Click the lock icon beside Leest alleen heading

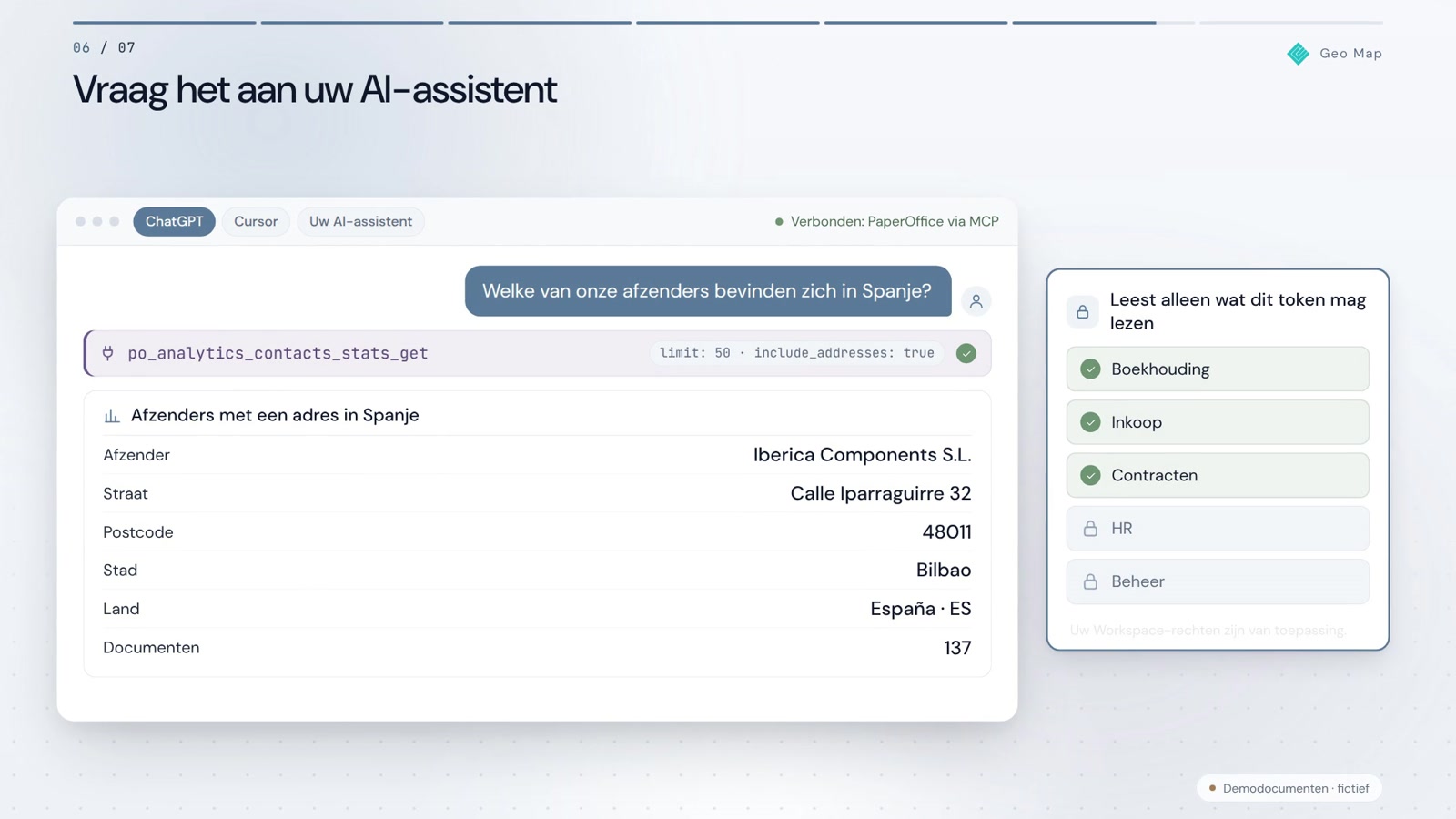point(1083,312)
